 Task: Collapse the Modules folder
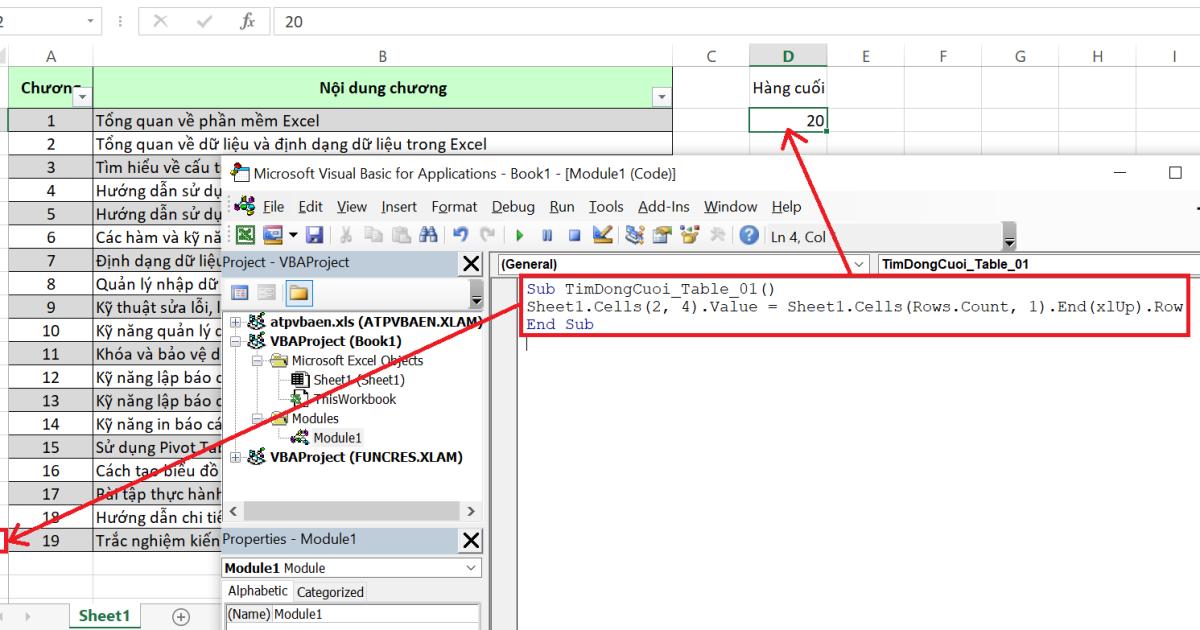coord(256,418)
